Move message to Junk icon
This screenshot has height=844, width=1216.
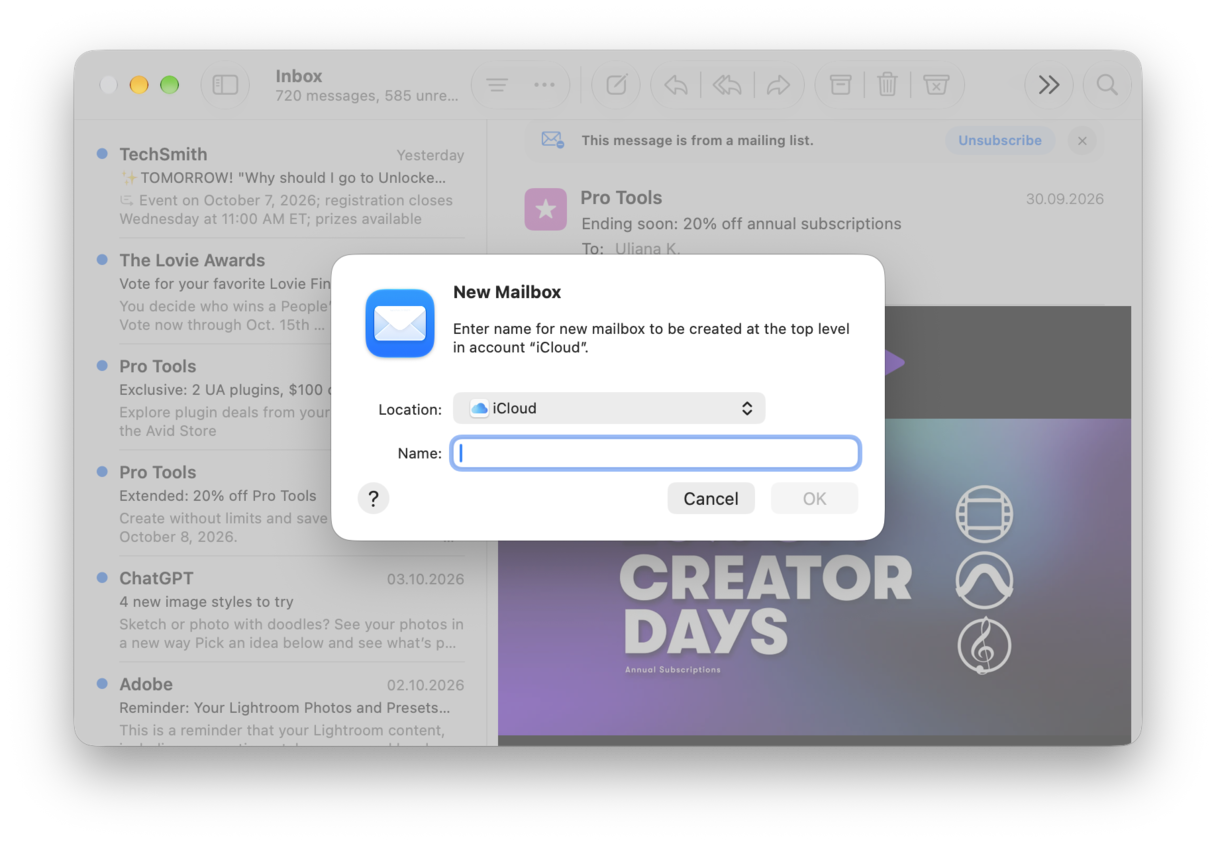click(936, 86)
